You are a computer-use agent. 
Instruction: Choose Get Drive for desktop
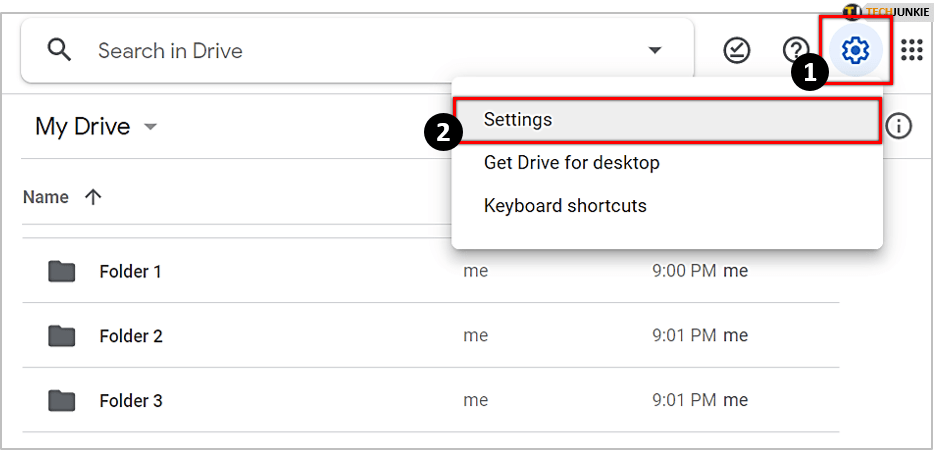(x=571, y=162)
